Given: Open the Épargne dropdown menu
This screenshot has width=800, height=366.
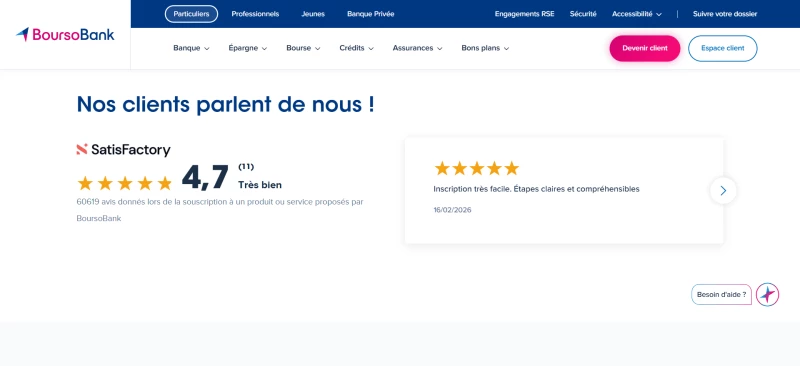Looking at the screenshot, I should click(x=247, y=48).
